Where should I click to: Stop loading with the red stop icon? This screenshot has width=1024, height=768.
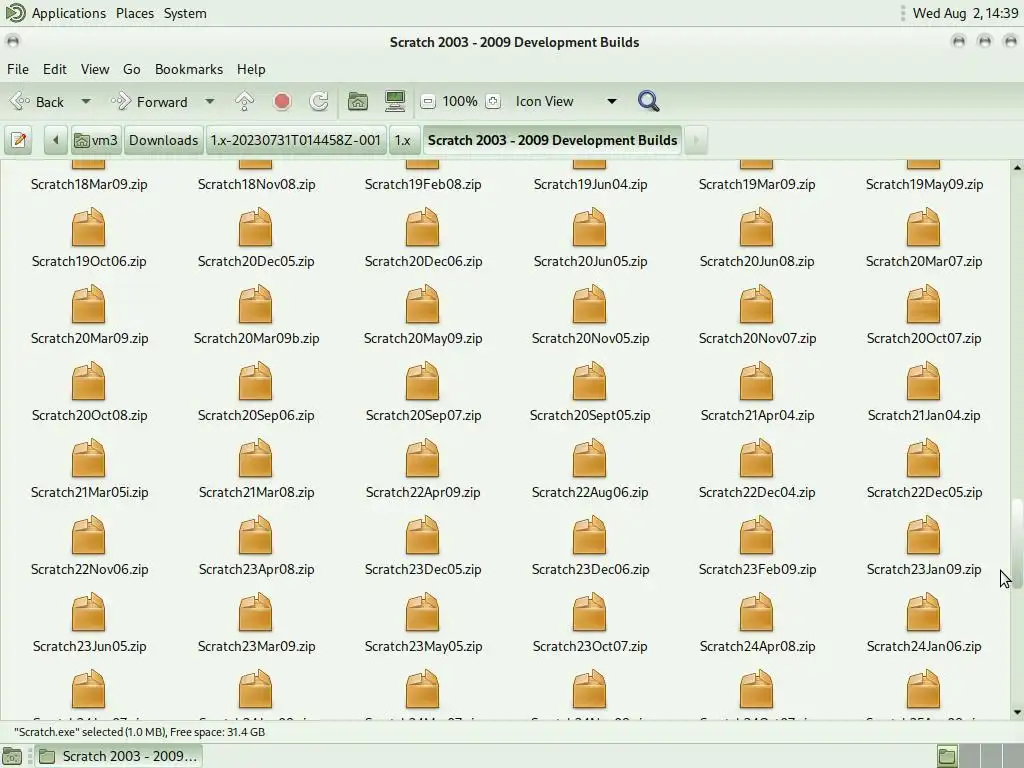click(282, 102)
